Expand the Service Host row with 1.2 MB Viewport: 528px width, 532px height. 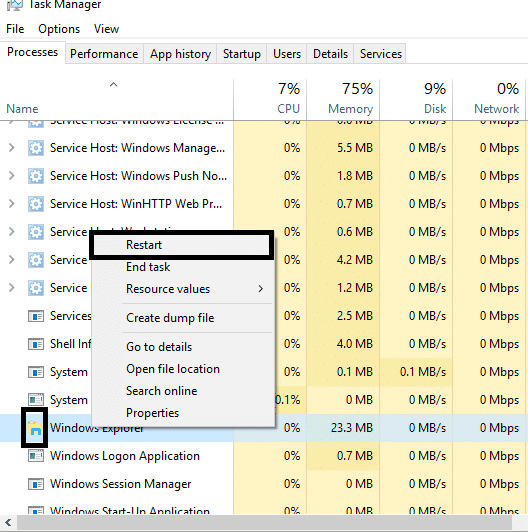12,287
